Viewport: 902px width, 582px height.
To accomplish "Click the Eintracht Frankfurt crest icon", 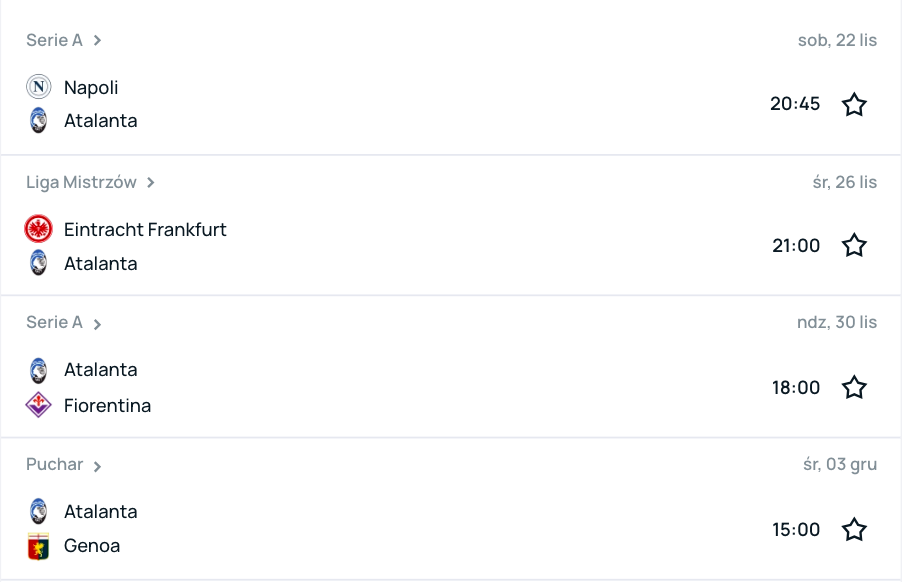I will [x=38, y=229].
